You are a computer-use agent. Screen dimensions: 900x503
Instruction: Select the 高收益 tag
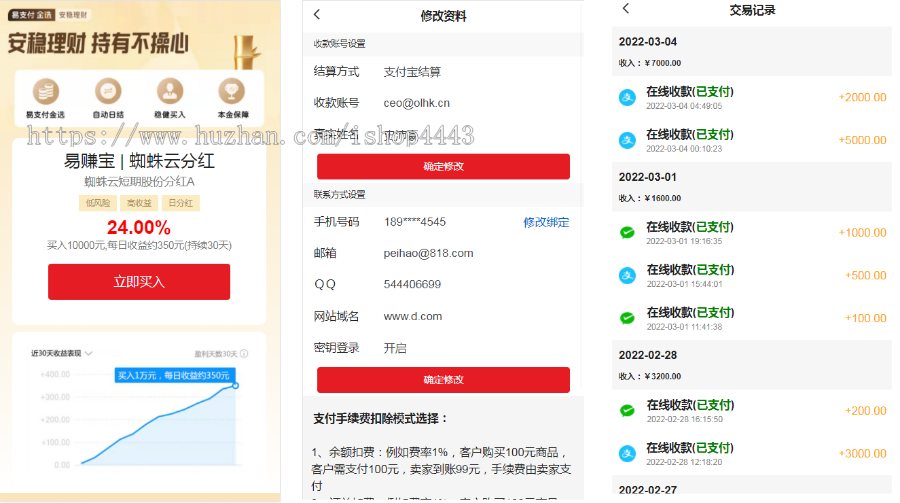point(139,203)
